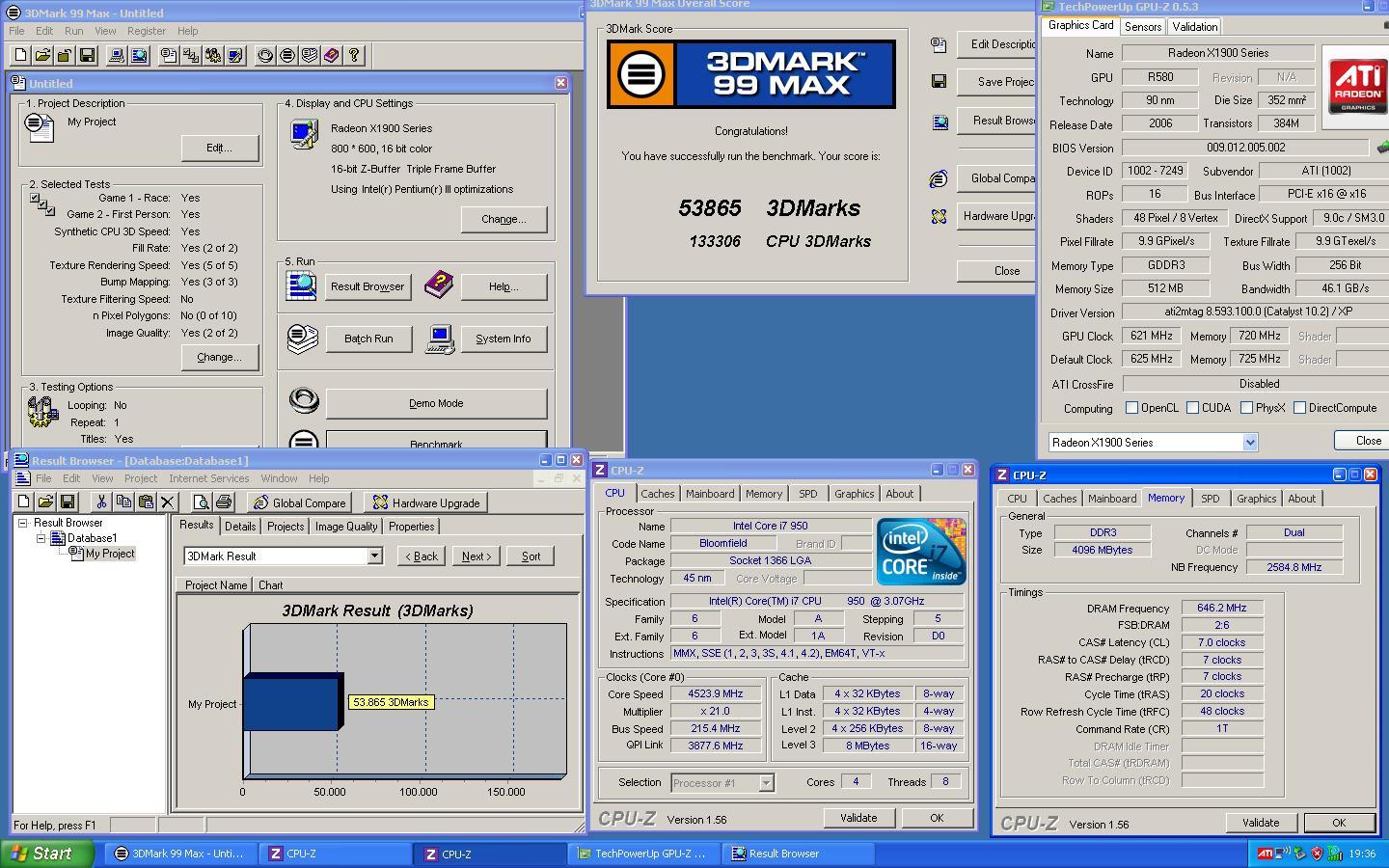Click Validate in left CPU-Z window
This screenshot has width=1389, height=868.
858,818
